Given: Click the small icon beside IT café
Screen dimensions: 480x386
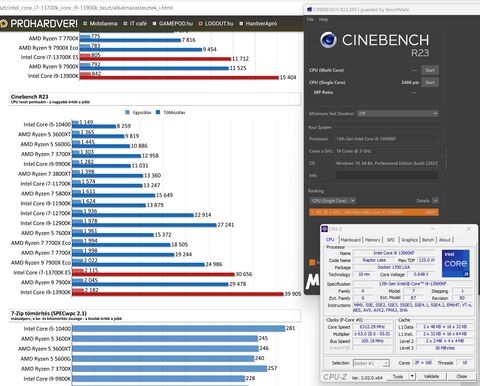Looking at the screenshot, I should click(x=125, y=24).
